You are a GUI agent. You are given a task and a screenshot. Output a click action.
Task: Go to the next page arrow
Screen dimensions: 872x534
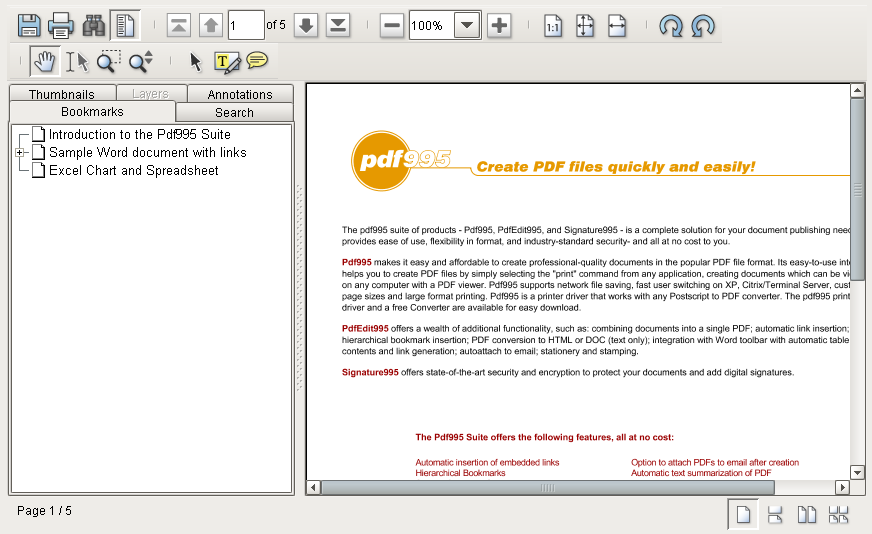[x=306, y=26]
